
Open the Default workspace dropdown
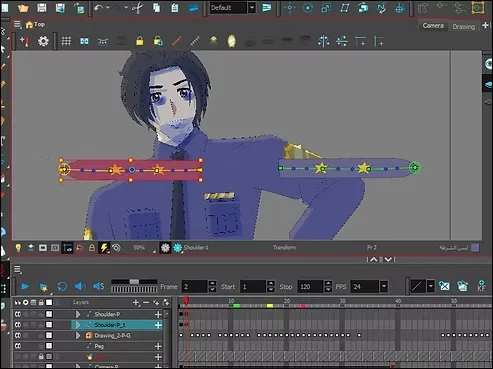pyautogui.click(x=252, y=8)
